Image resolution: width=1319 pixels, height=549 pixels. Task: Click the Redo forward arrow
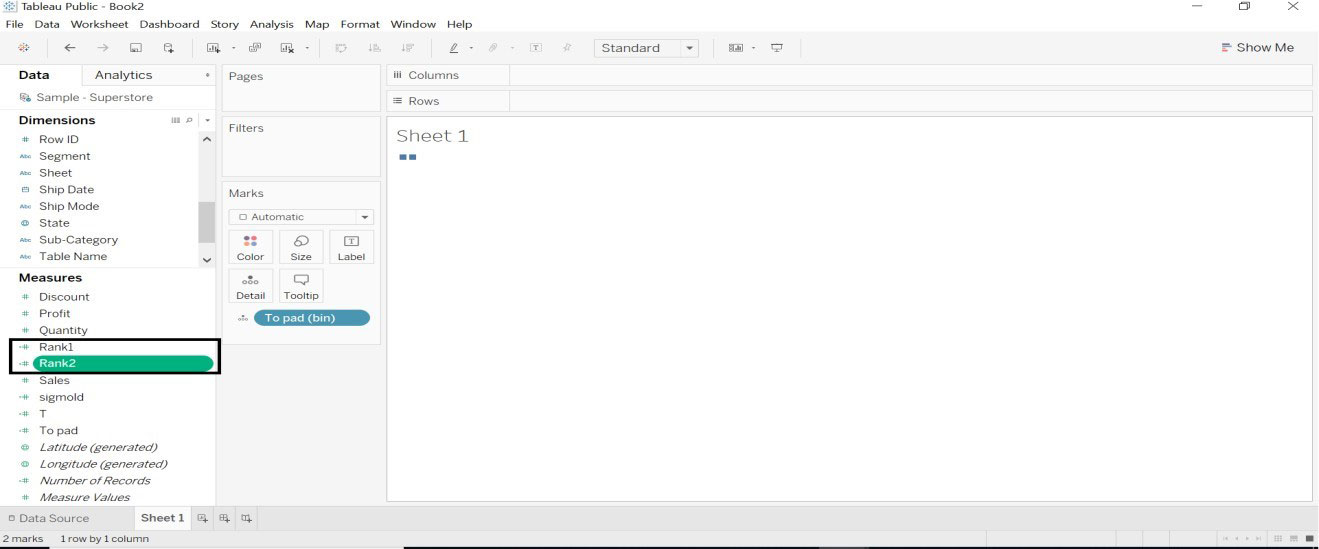click(x=103, y=48)
